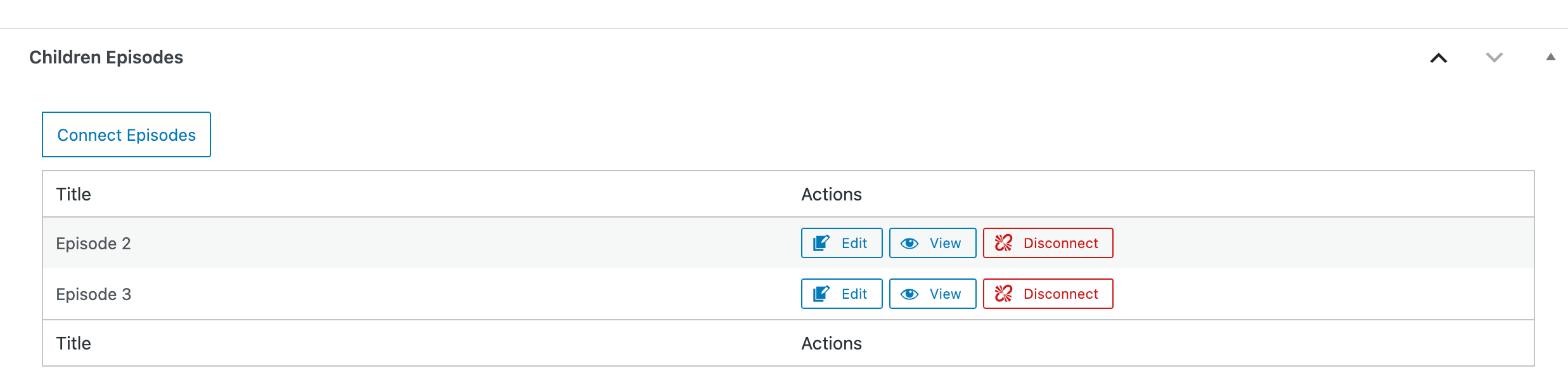Select the Episode 3 row title
The image size is (1568, 392).
tap(93, 294)
